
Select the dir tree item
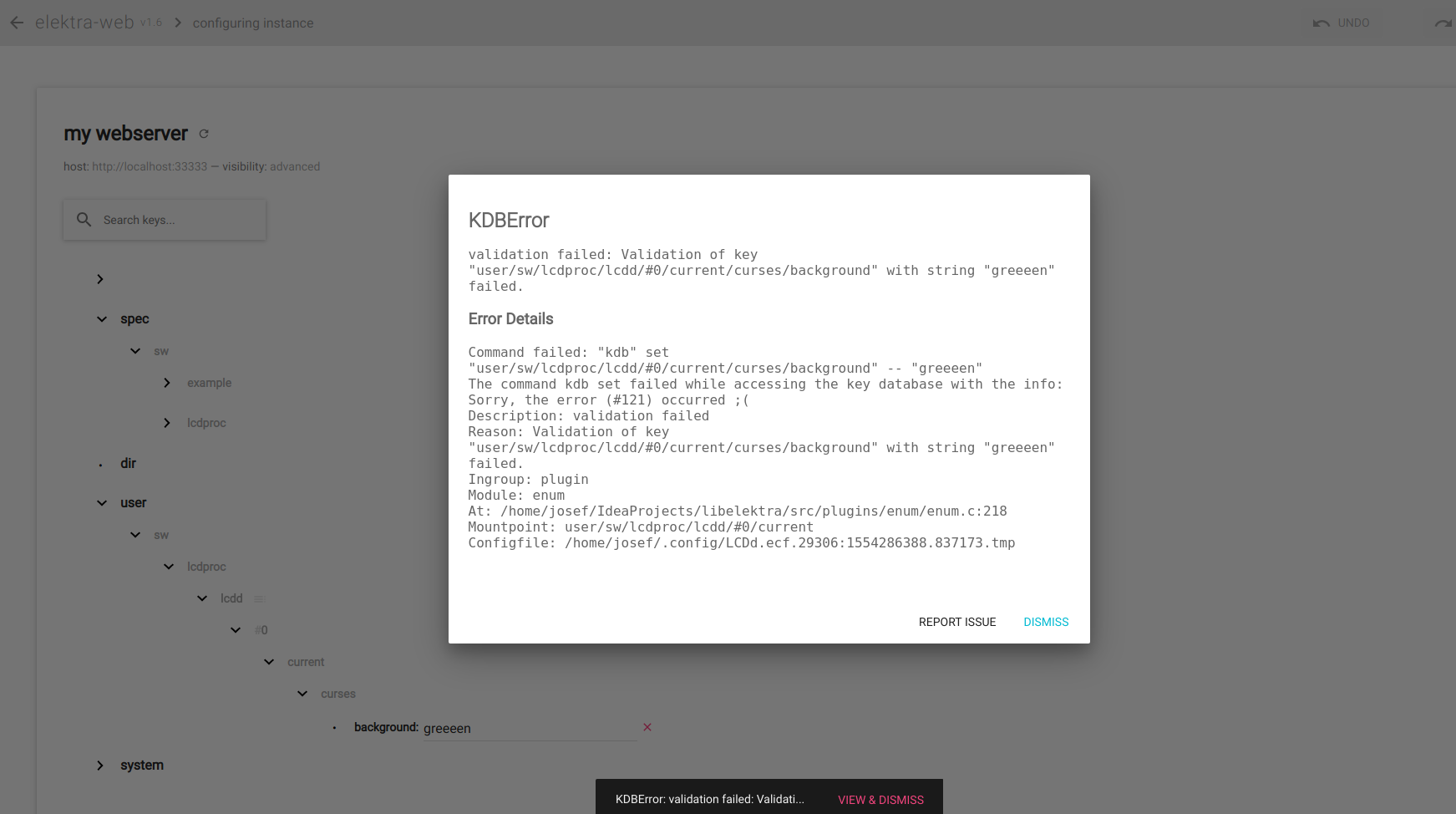point(128,463)
